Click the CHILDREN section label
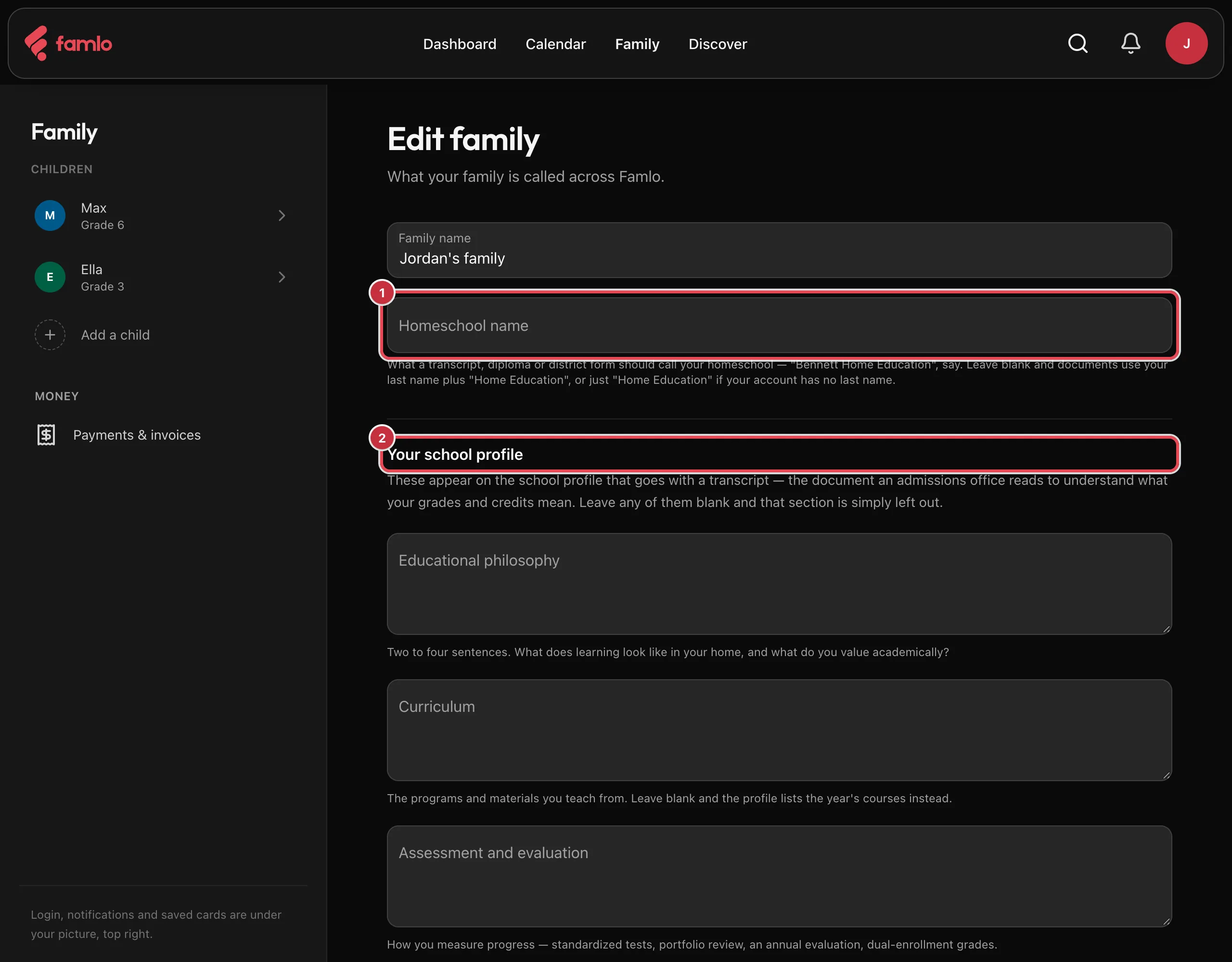 (62, 169)
